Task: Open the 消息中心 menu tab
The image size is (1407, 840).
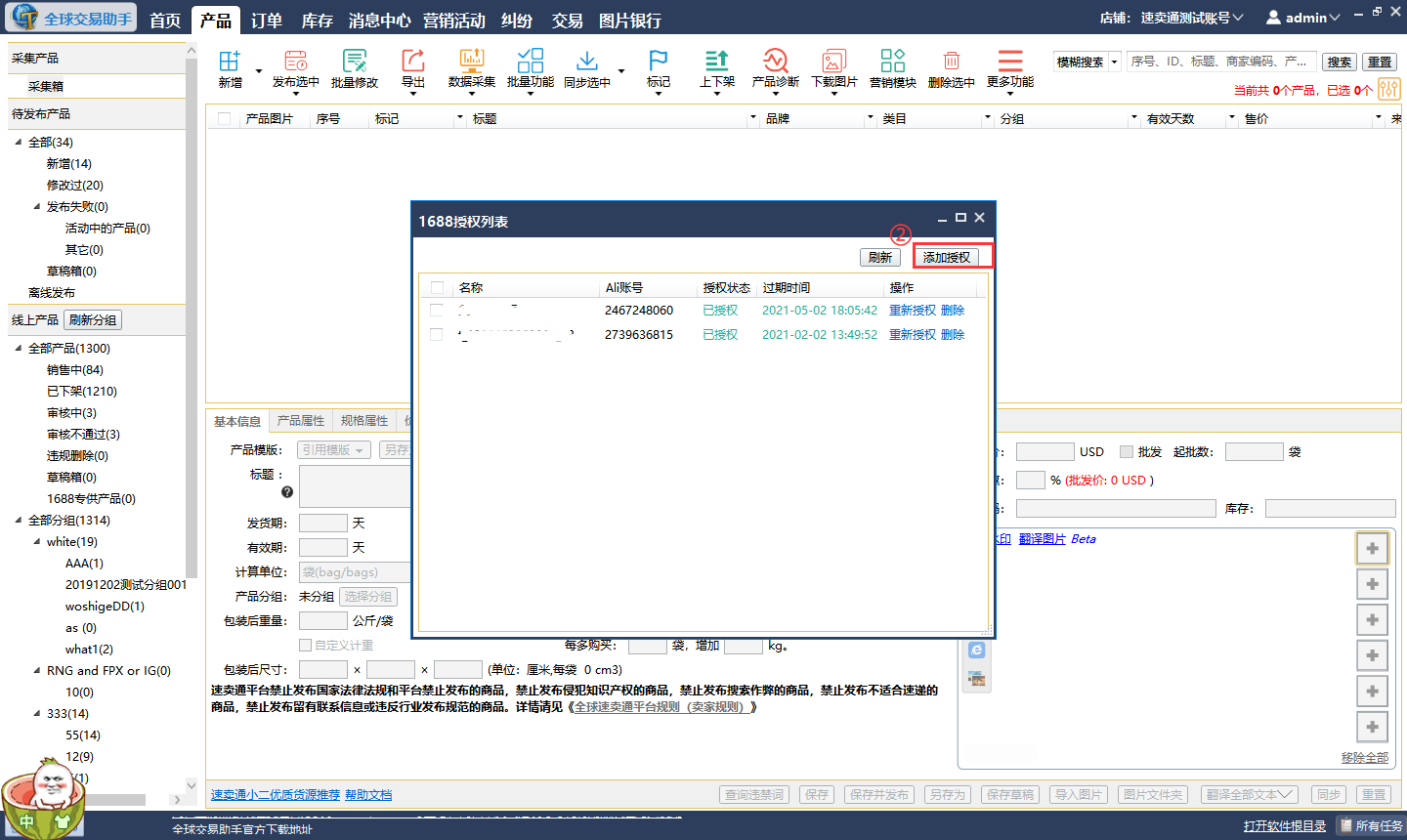Action: point(380,20)
